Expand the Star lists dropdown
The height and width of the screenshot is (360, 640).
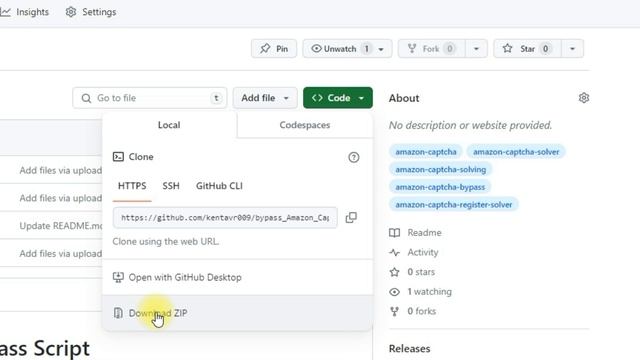pyautogui.click(x=572, y=49)
